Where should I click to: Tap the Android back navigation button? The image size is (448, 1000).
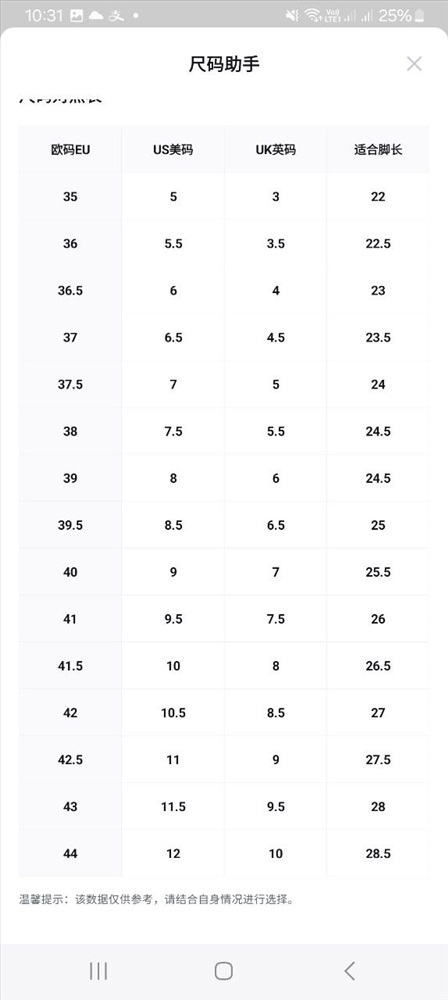click(x=349, y=971)
